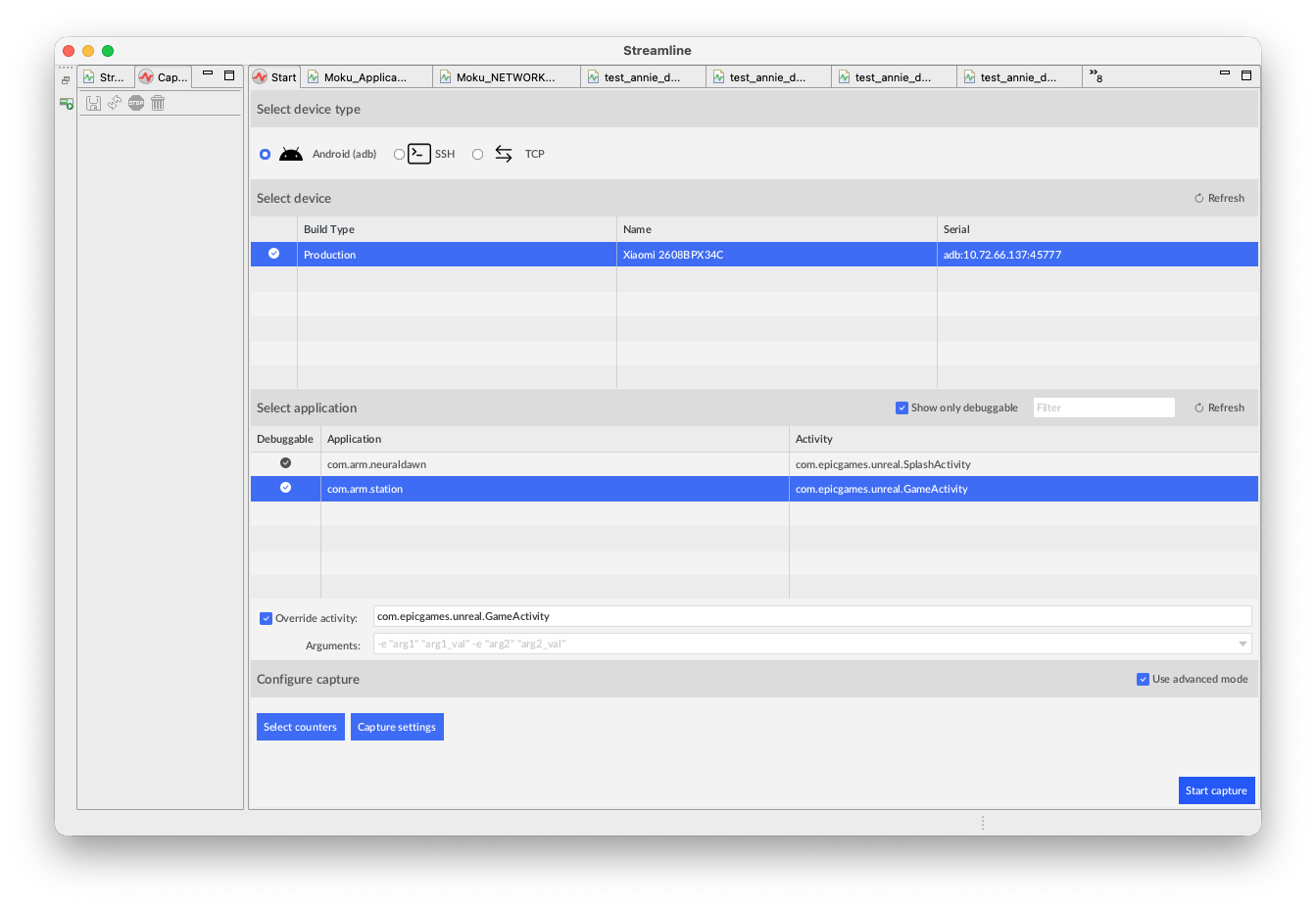Refresh the Select device list
Image resolution: width=1316 pixels, height=908 pixels.
[x=1220, y=198]
